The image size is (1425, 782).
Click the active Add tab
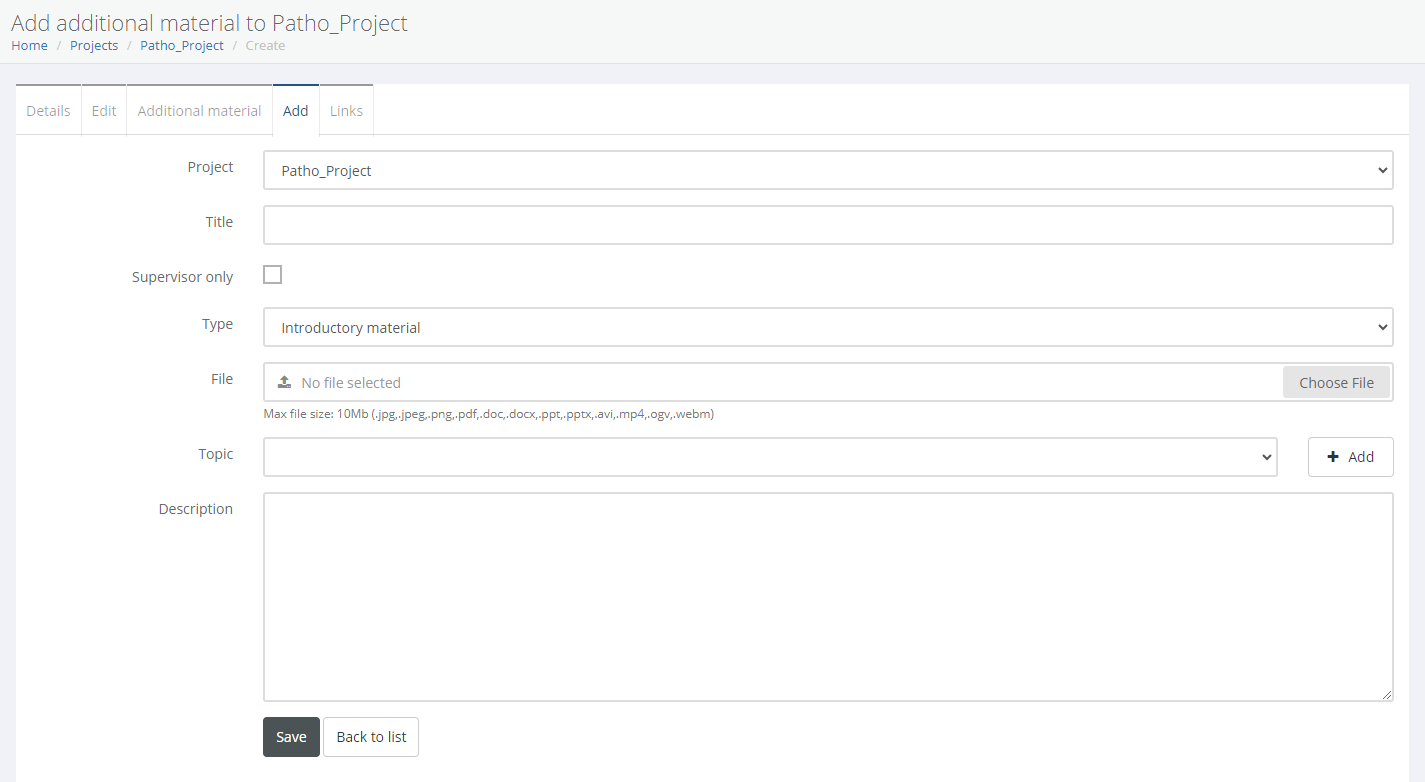(295, 111)
